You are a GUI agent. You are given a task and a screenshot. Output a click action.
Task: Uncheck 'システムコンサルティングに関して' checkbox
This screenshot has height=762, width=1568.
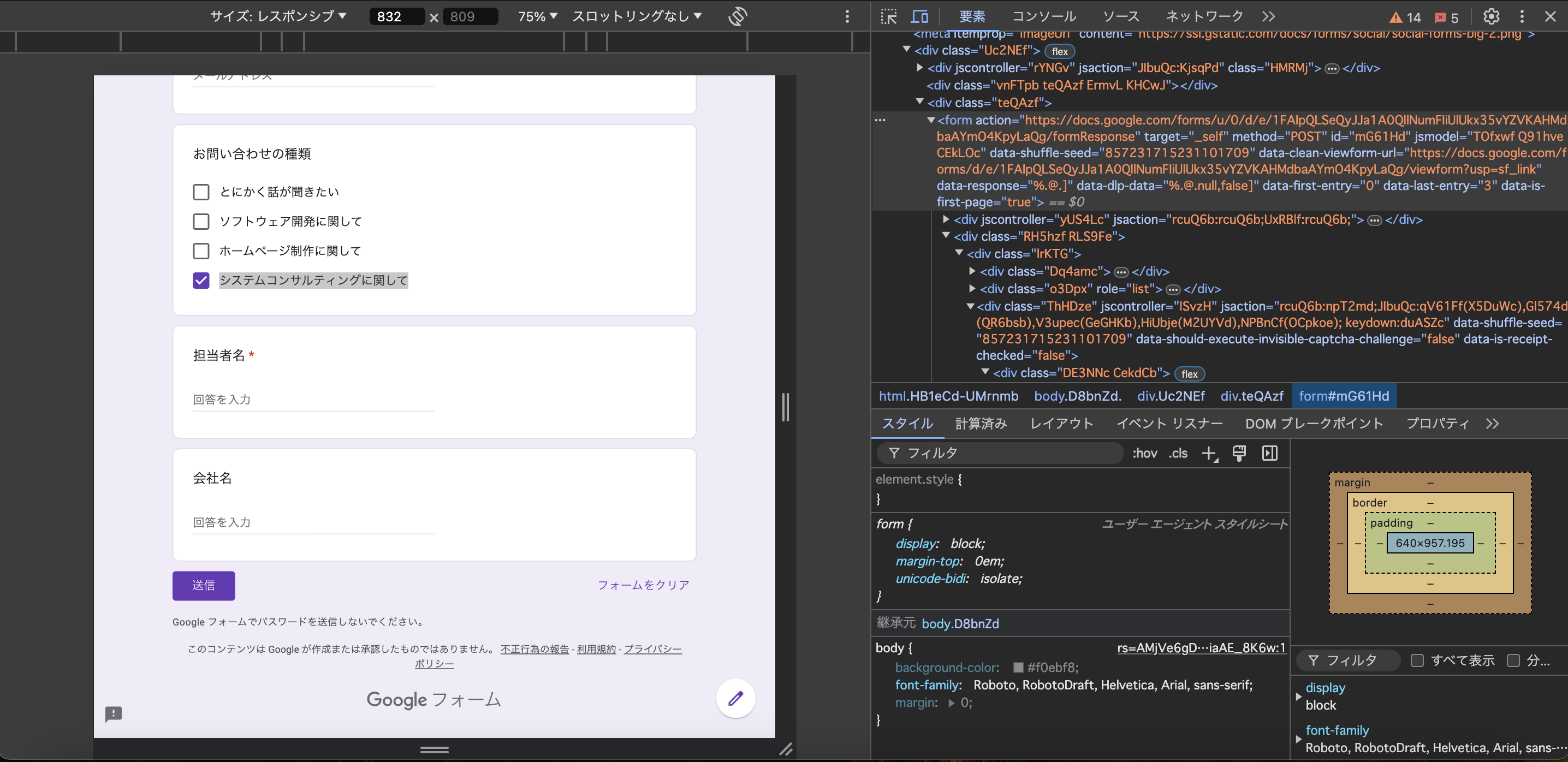click(201, 280)
